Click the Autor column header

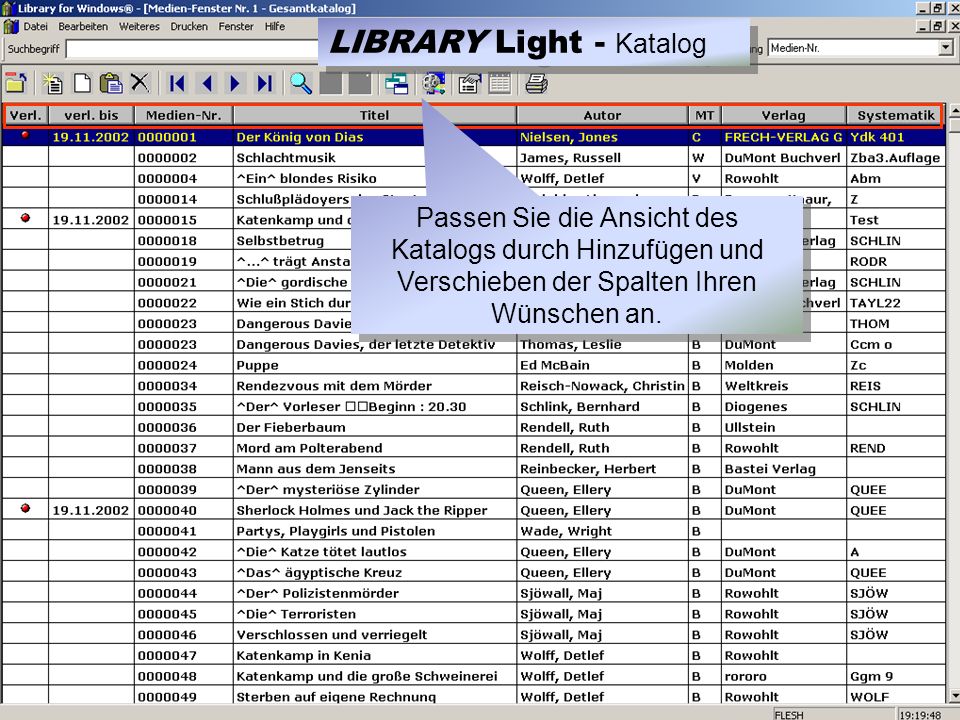pos(602,115)
